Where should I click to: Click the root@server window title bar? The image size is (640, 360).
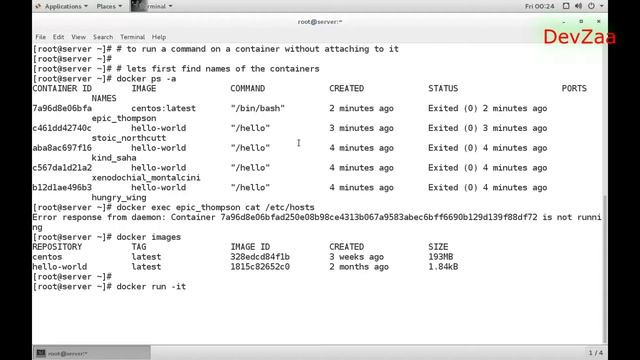[x=320, y=22]
